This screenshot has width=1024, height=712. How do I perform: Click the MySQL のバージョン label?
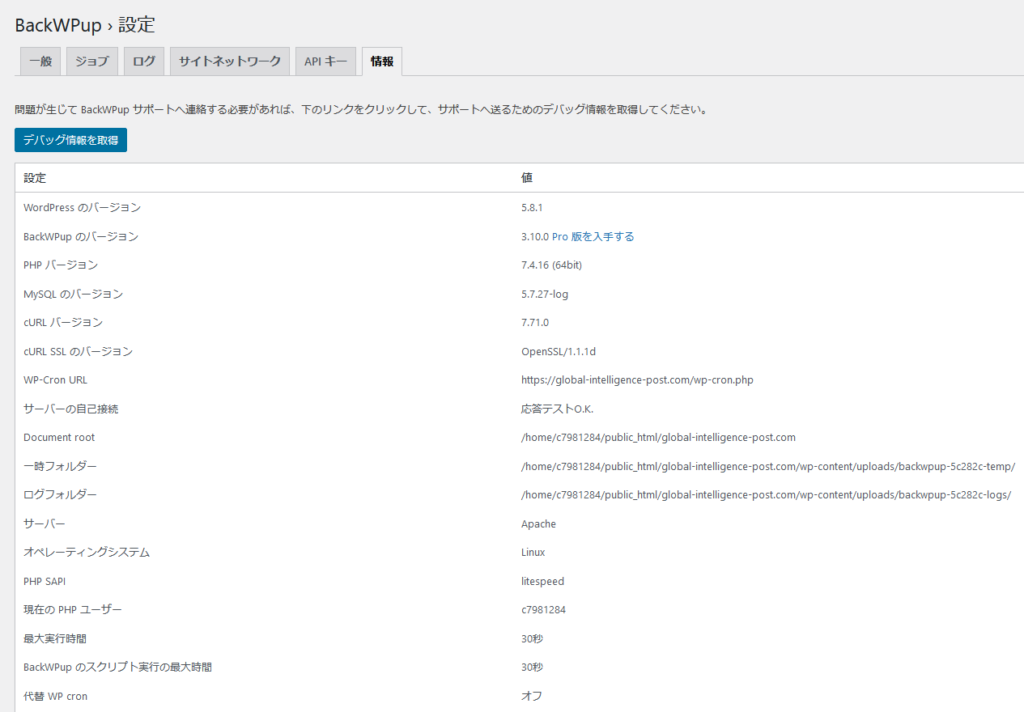click(x=73, y=294)
